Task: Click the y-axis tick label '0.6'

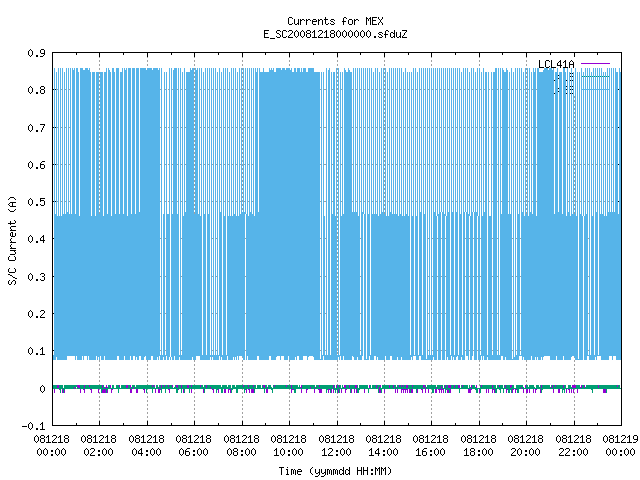Action: (x=36, y=165)
